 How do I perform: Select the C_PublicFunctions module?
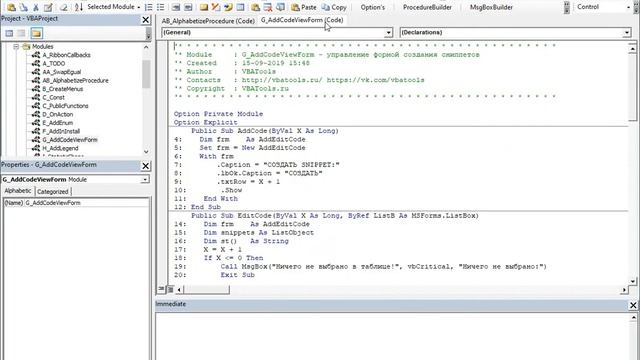pyautogui.click(x=65, y=106)
